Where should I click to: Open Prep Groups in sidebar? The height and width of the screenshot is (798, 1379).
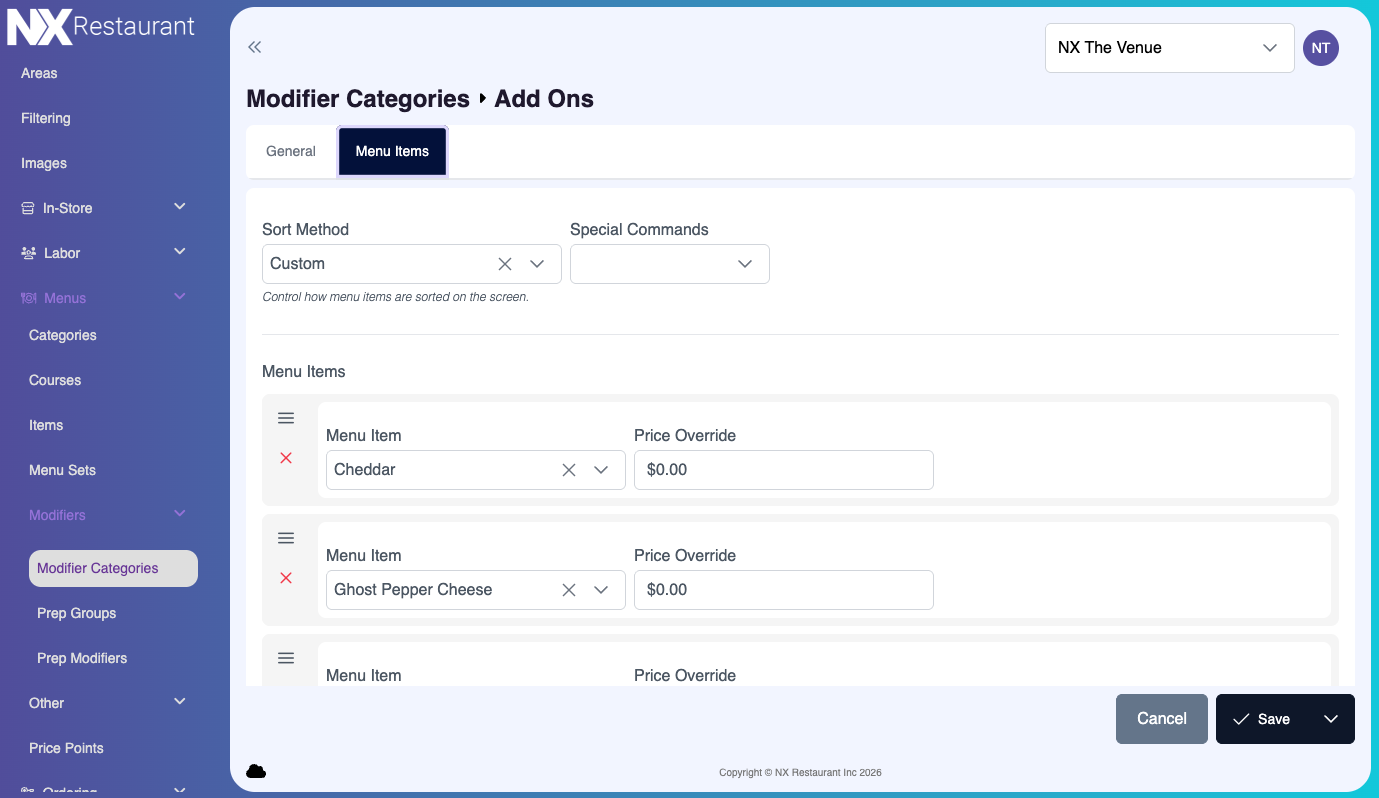click(77, 613)
